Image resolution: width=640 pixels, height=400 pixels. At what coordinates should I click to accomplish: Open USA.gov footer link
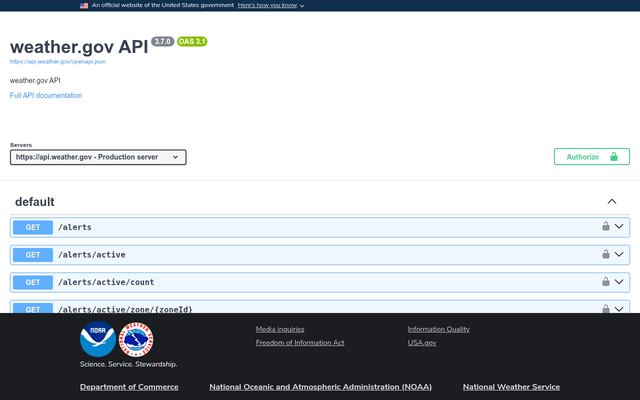pyautogui.click(x=422, y=343)
